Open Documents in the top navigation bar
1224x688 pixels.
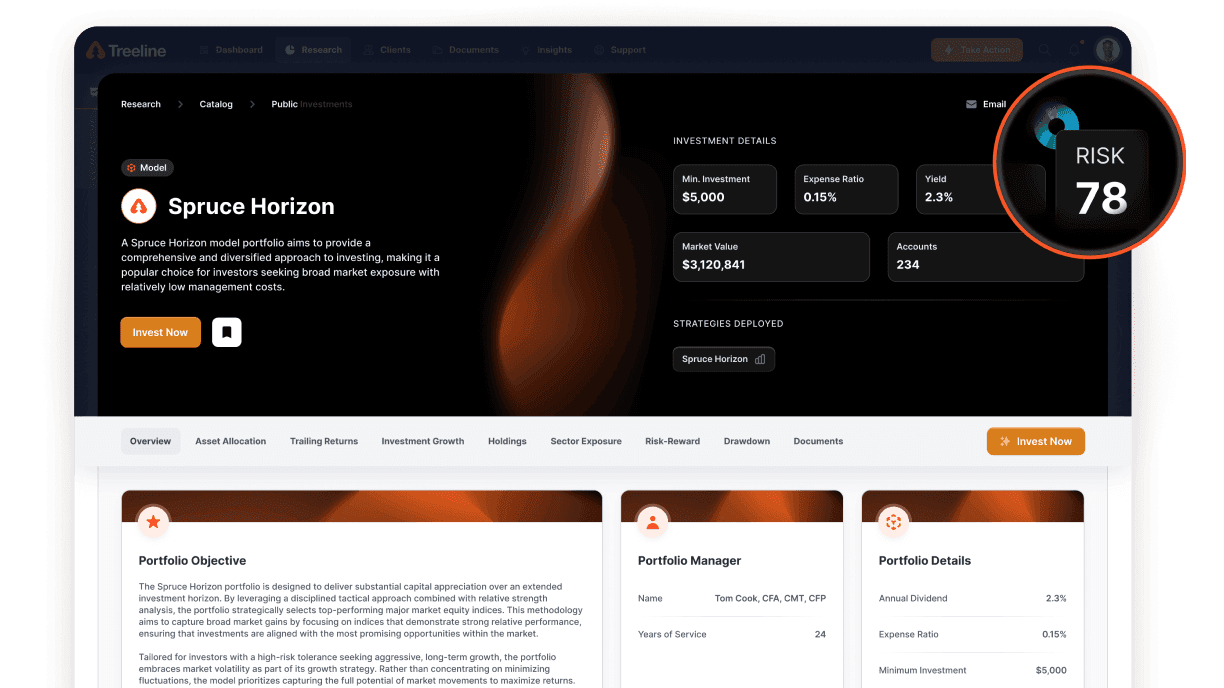coord(467,50)
